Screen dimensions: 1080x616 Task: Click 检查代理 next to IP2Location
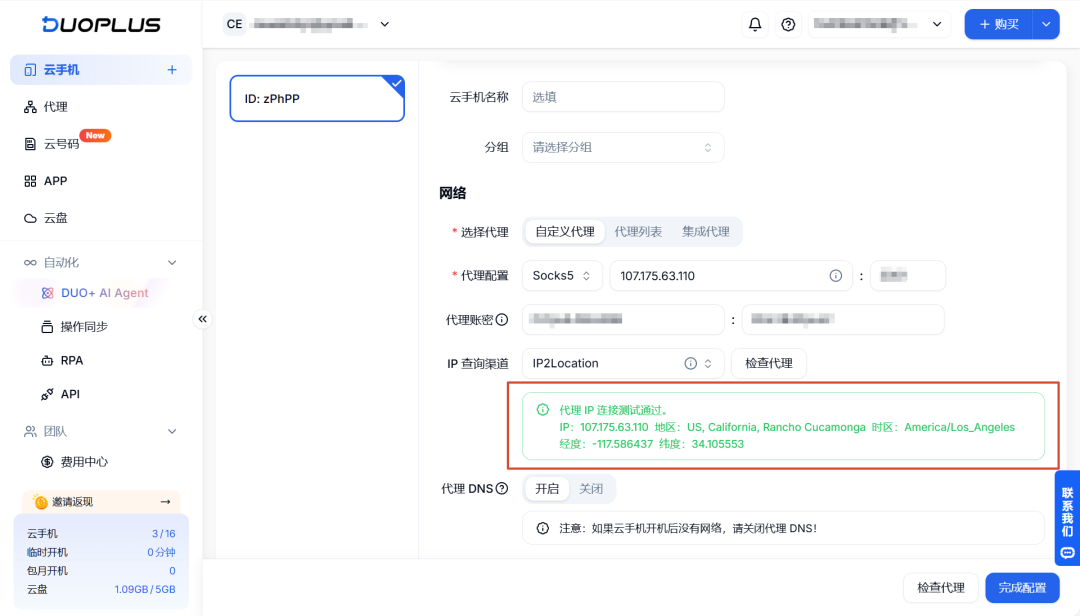pyautogui.click(x=769, y=363)
